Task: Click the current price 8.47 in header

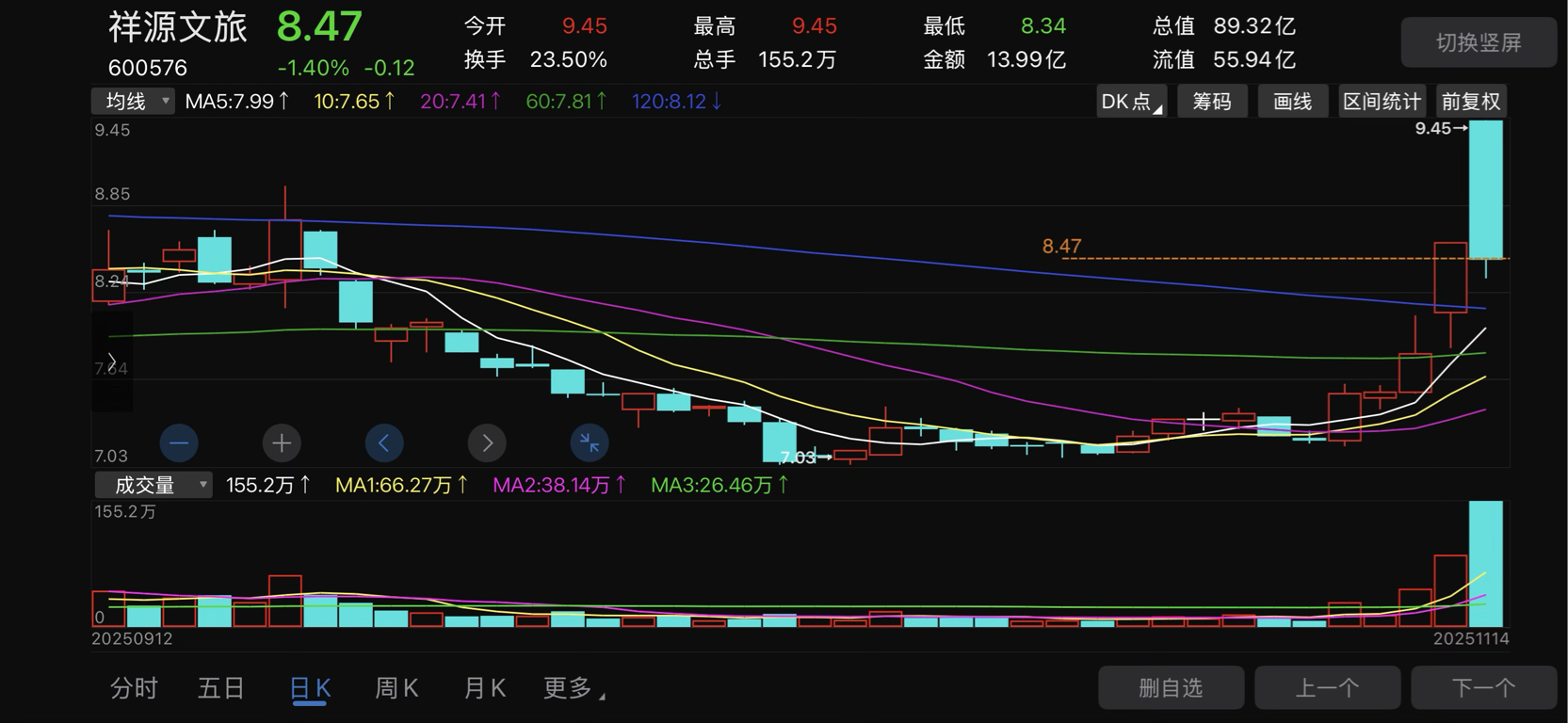Action: 319,26
